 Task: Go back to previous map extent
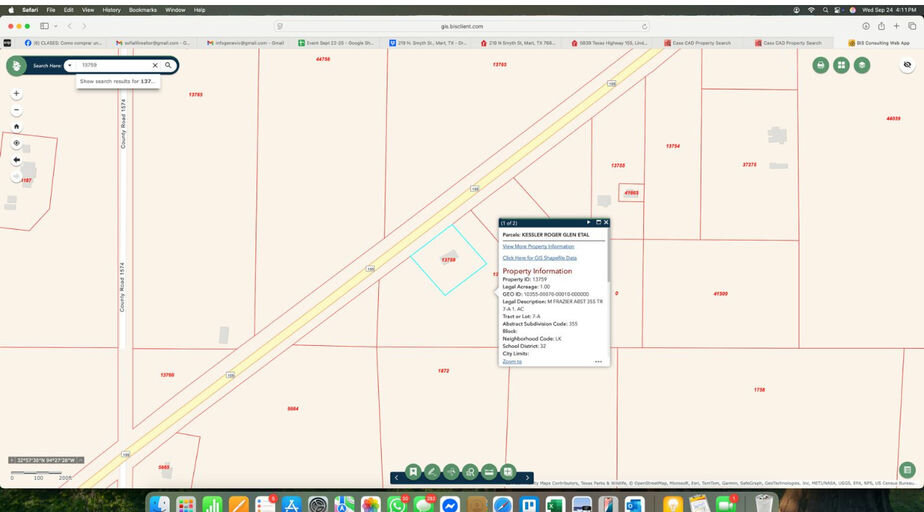pyautogui.click(x=16, y=160)
